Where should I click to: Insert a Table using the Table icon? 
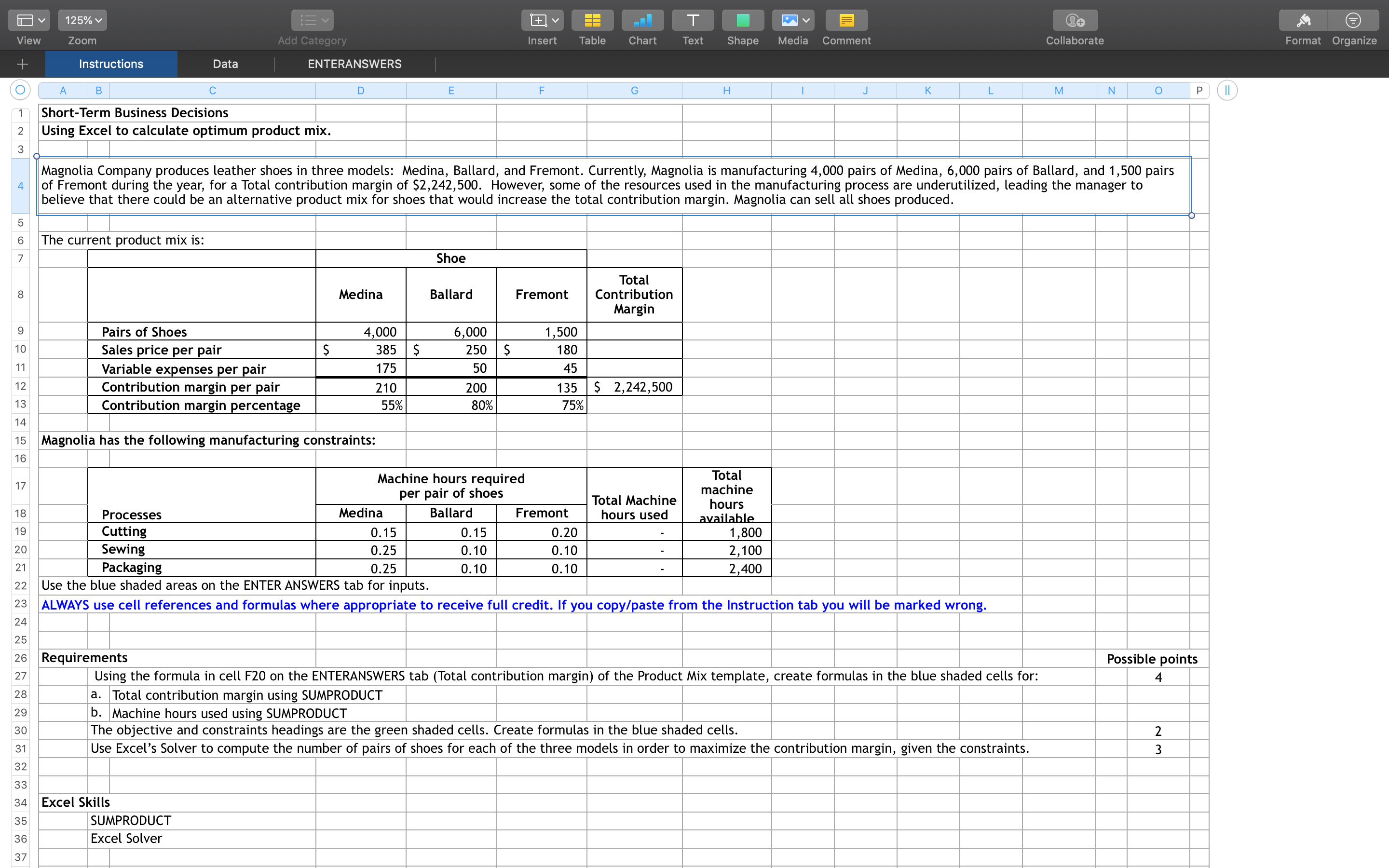click(592, 20)
